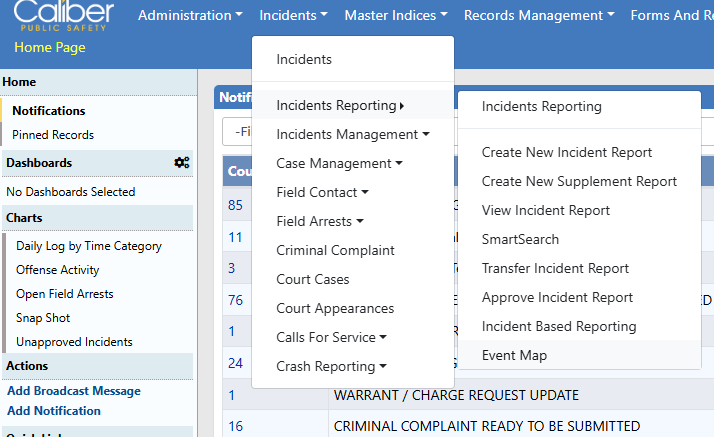The image size is (714, 437).
Task: Click the Dashboards settings gear icon
Action: tap(181, 162)
